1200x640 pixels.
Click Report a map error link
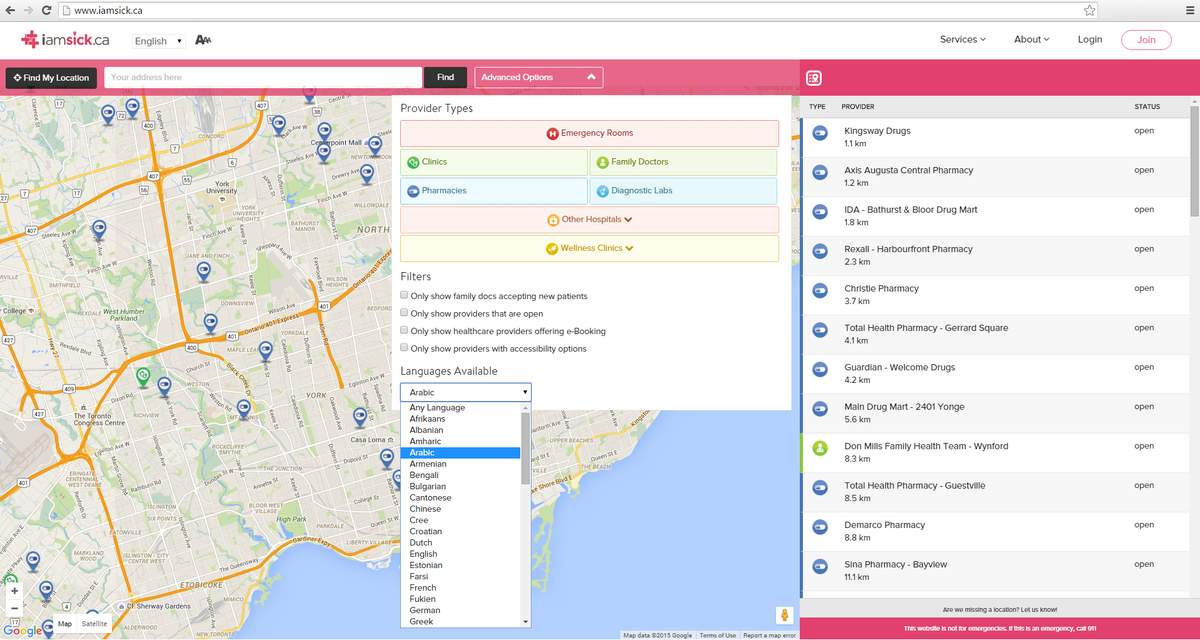(x=769, y=635)
